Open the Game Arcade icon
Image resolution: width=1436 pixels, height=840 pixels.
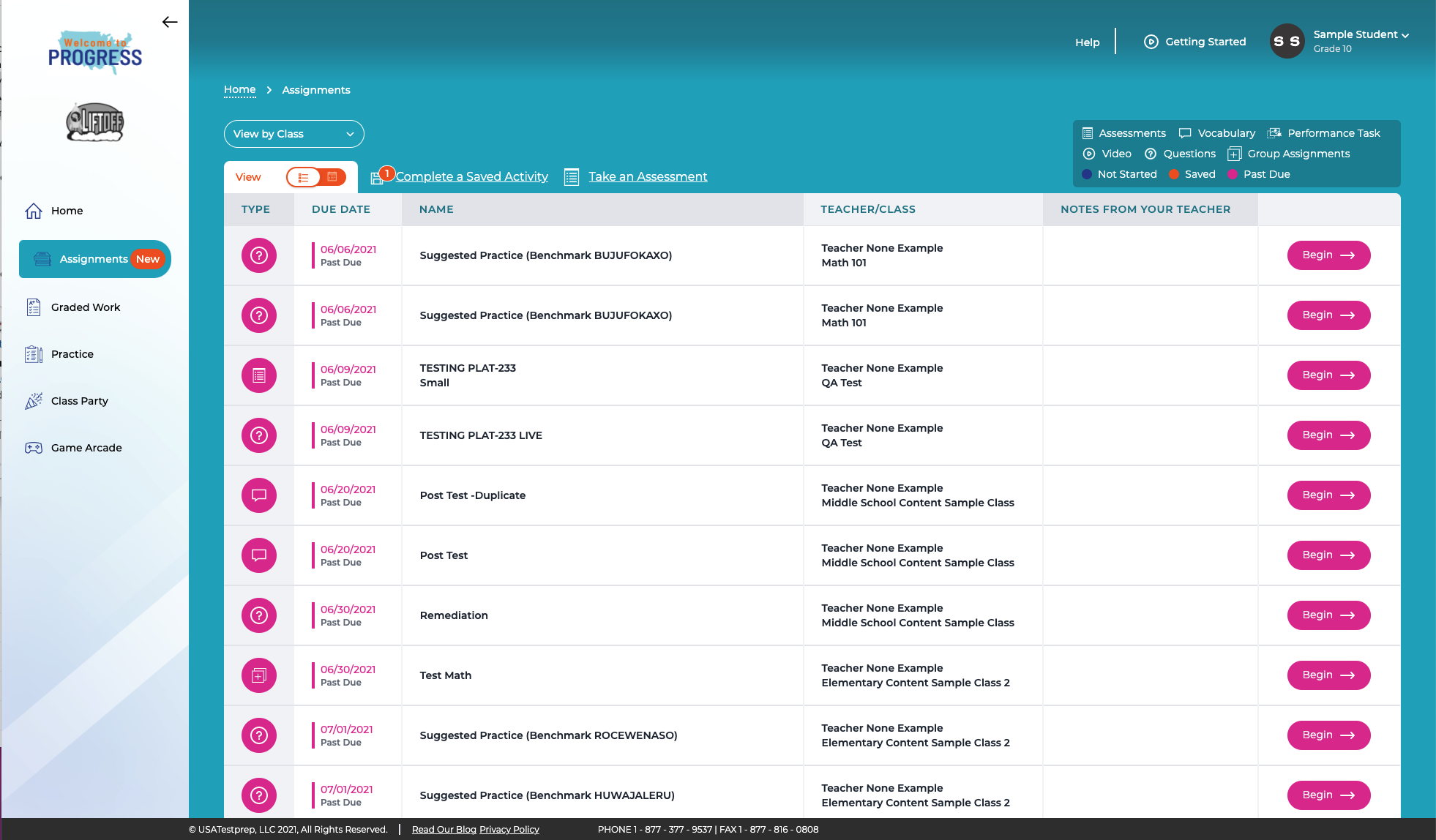(x=33, y=447)
